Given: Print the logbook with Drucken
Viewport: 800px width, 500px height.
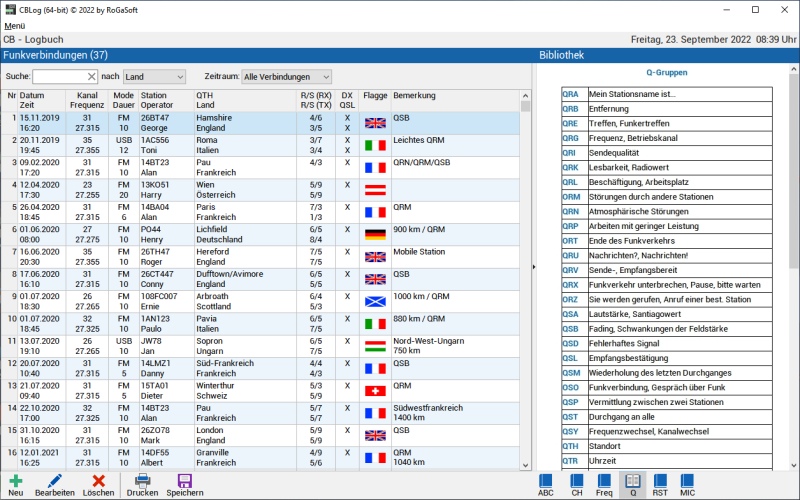Looking at the screenshot, I should click(143, 482).
